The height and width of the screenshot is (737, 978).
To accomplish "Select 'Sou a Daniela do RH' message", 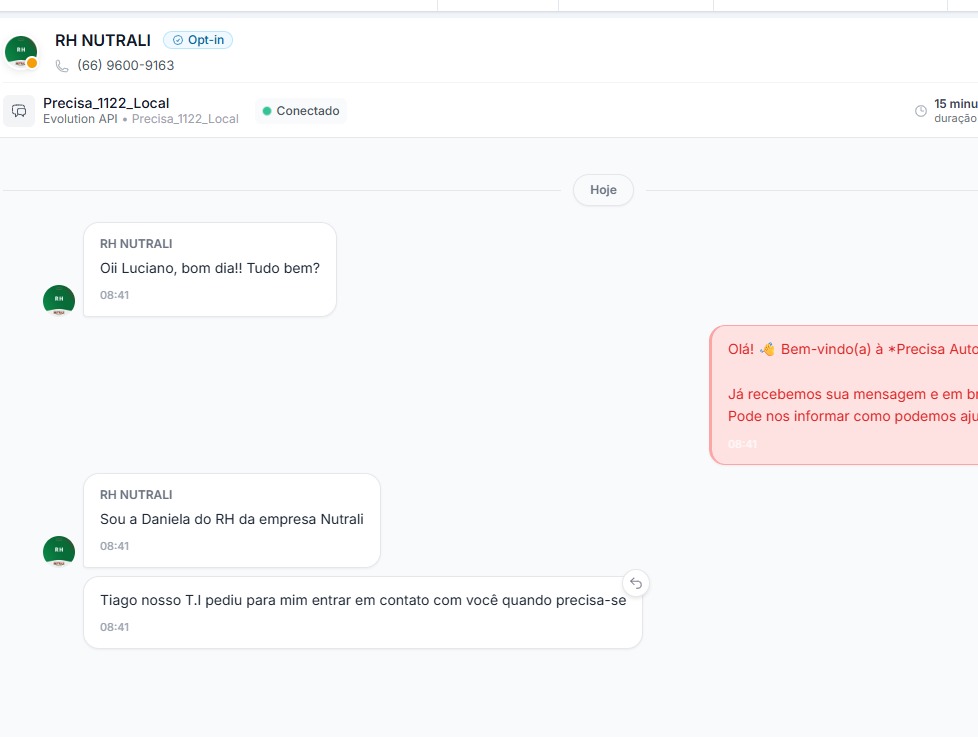I will (x=232, y=519).
